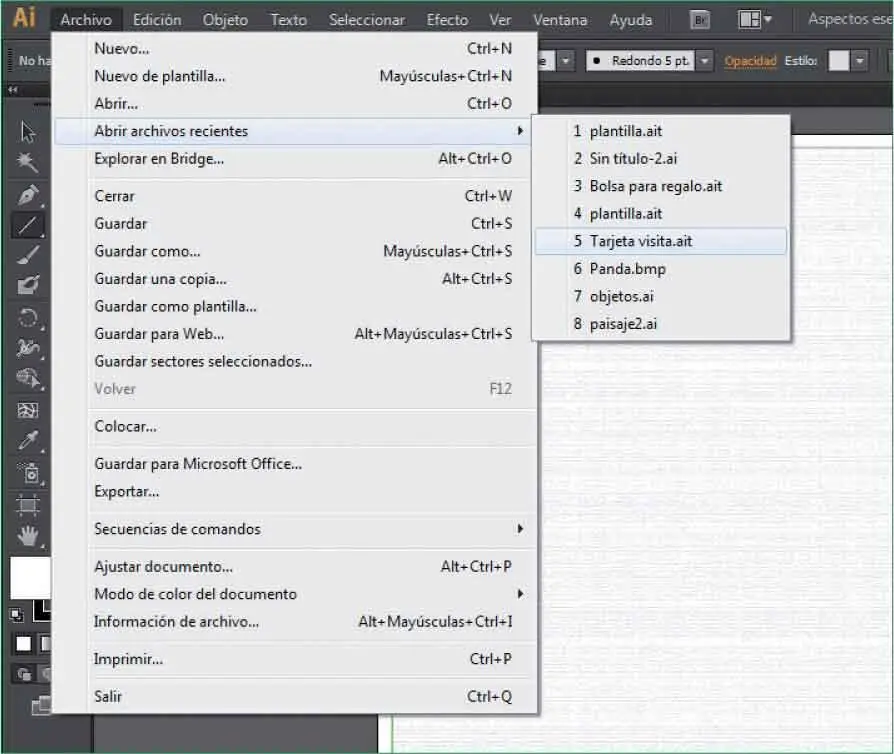
Task: Choose Imprimir... menu item
Action: pos(295,659)
